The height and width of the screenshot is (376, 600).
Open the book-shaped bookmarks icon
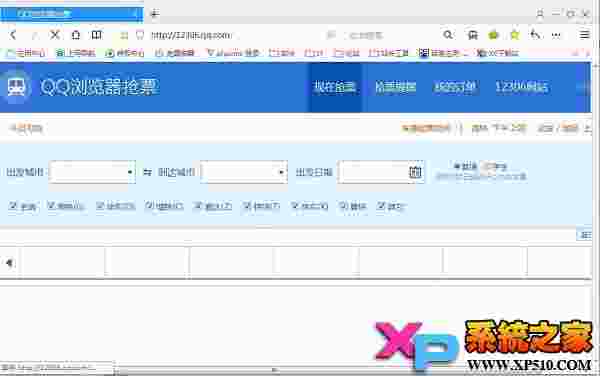click(96, 35)
